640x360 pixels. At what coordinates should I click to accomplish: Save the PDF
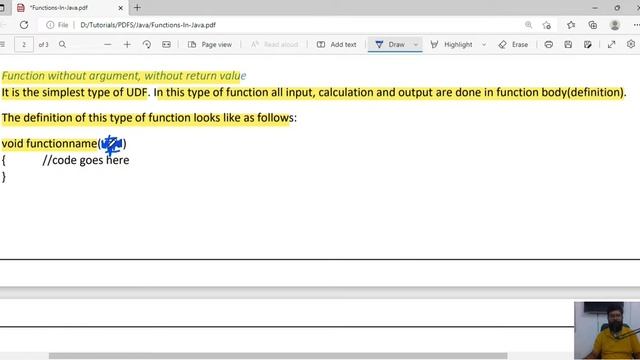click(568, 44)
